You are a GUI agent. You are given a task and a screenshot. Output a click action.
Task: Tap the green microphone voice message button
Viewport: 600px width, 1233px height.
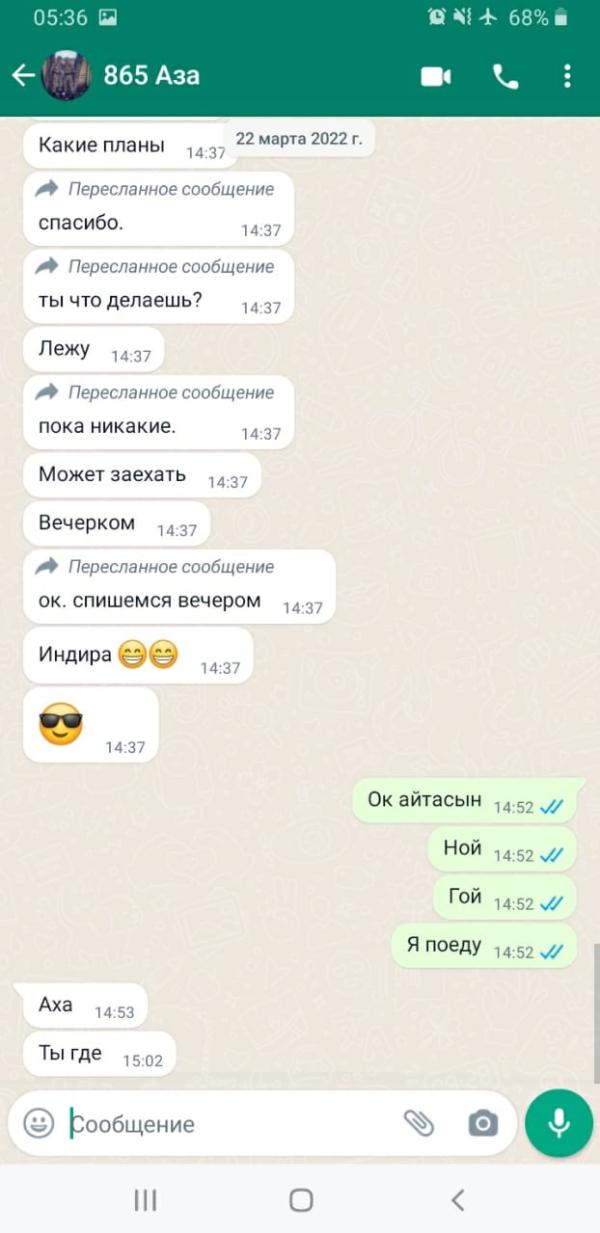click(559, 1123)
